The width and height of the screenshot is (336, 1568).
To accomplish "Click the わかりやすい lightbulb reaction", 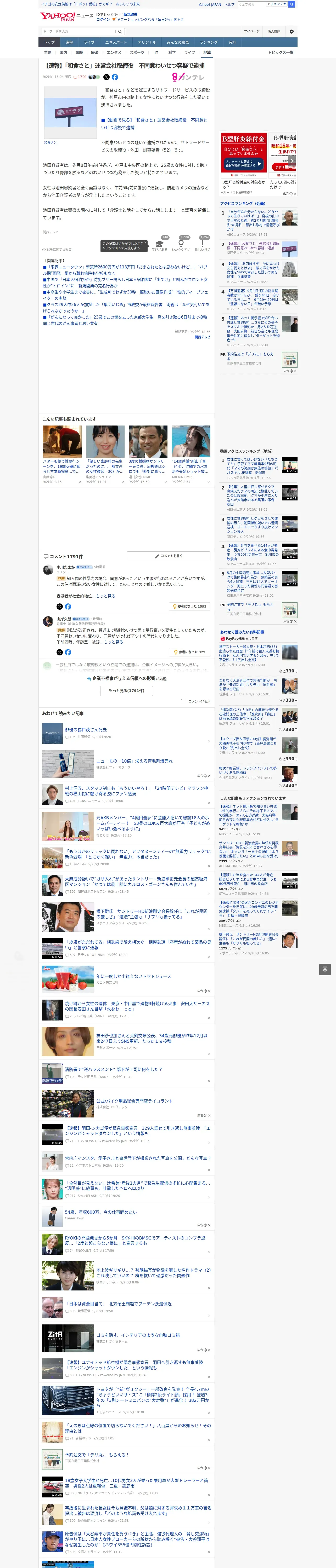I will pyautogui.click(x=181, y=245).
